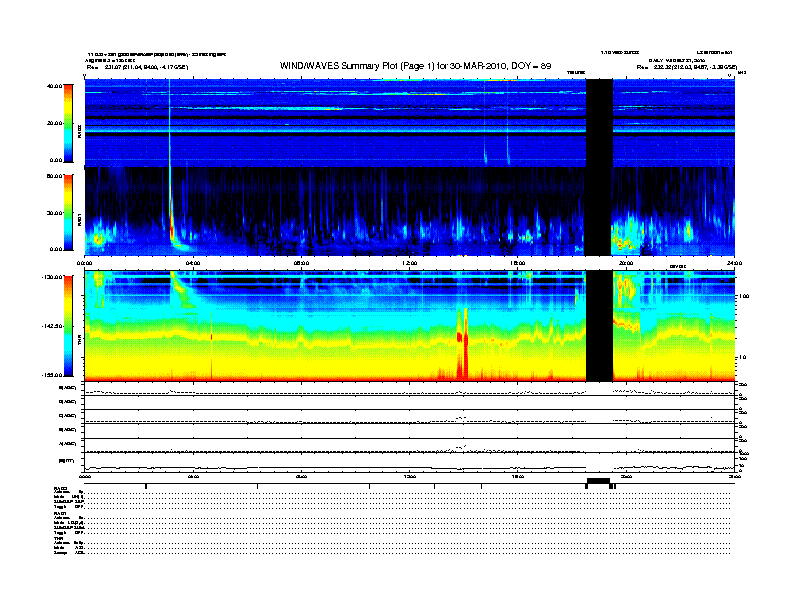
Task: Click the 0.00 label on RAD2 scale
Action: pos(56,160)
